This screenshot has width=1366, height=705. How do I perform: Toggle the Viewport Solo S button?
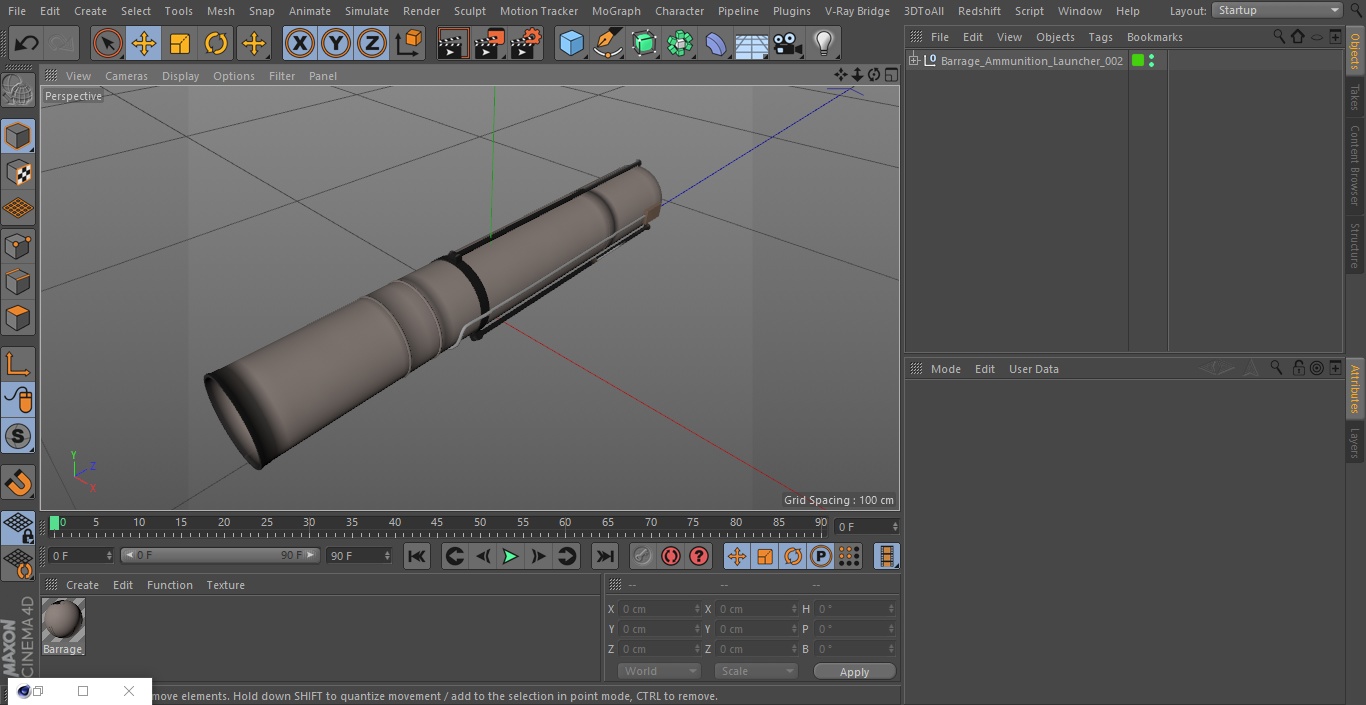18,436
